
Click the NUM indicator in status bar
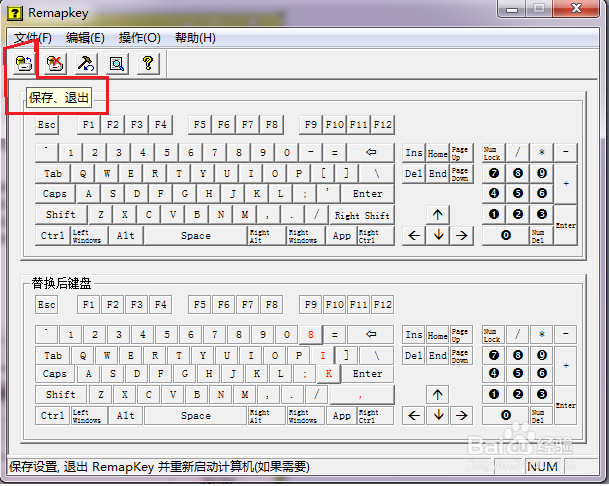[543, 466]
